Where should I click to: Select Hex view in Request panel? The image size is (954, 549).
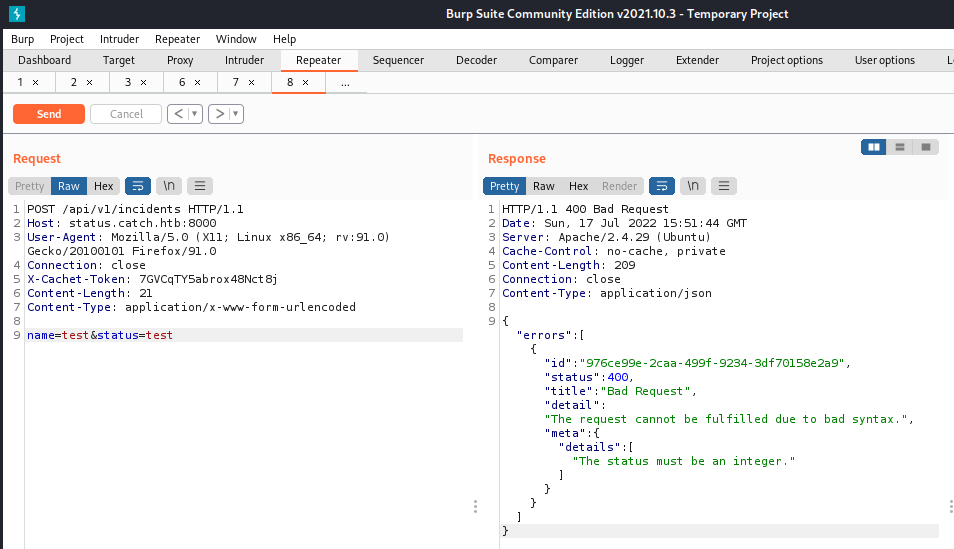tap(103, 186)
